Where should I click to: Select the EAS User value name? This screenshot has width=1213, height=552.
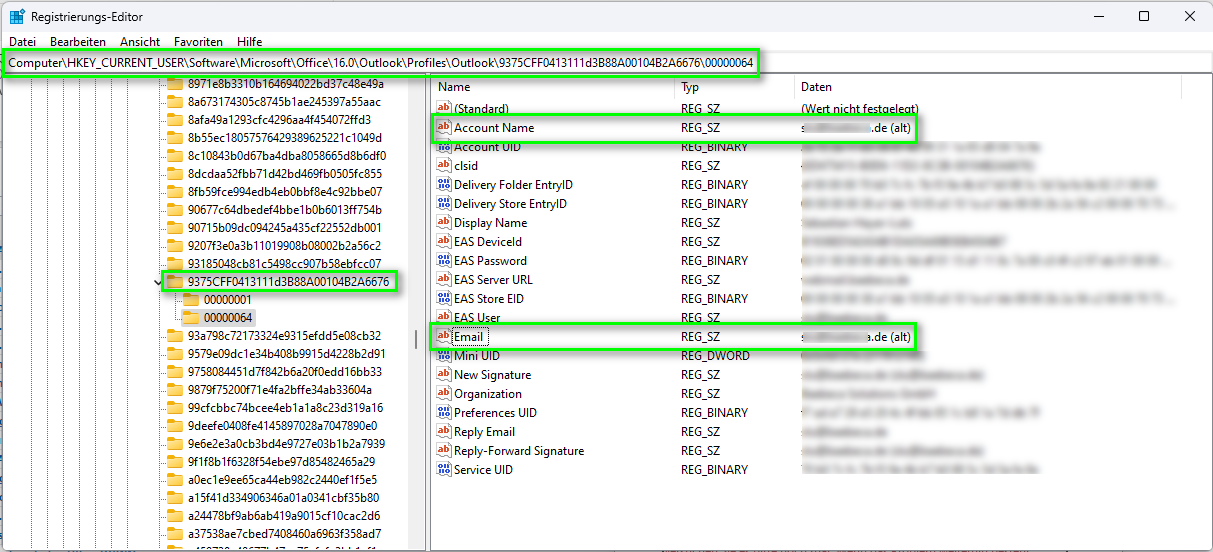(x=477, y=318)
